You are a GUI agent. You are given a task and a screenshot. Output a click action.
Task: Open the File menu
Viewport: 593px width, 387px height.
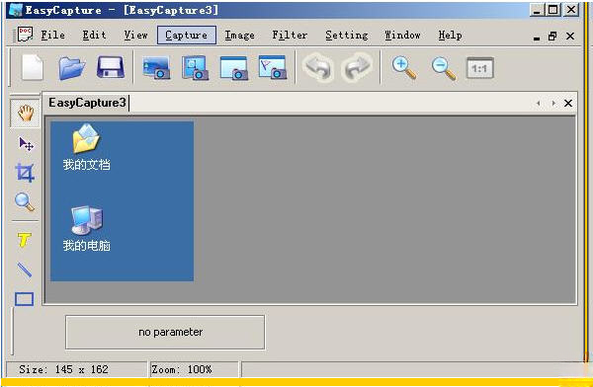[53, 35]
